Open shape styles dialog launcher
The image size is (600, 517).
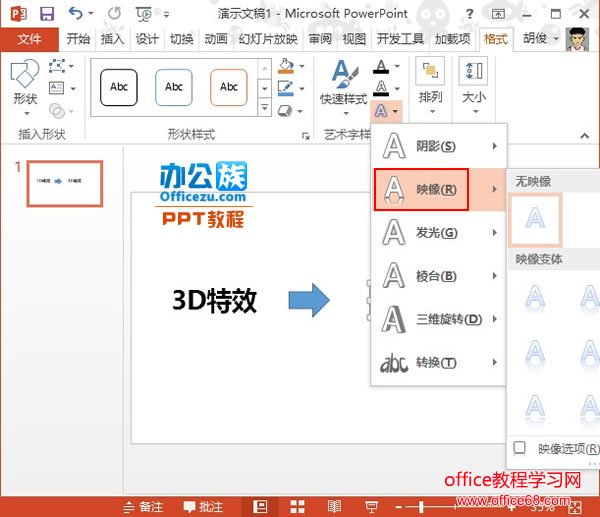coord(305,136)
